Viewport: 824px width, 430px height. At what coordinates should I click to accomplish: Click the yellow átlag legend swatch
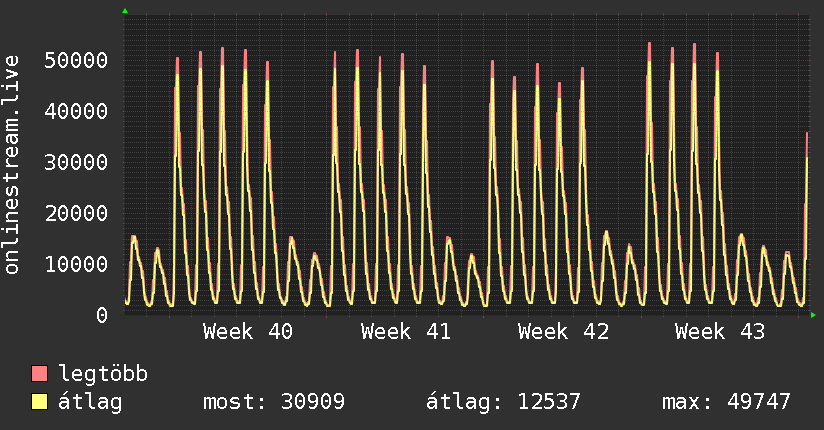click(x=39, y=401)
